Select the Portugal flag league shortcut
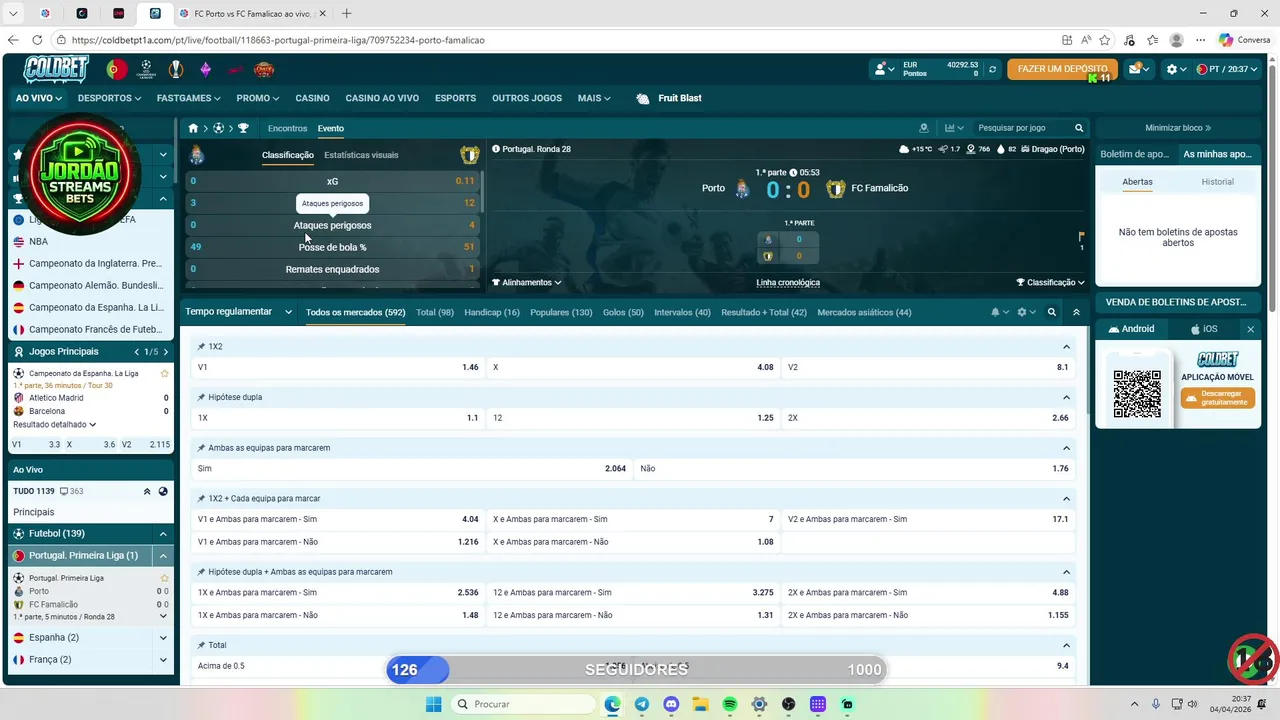 [x=117, y=69]
